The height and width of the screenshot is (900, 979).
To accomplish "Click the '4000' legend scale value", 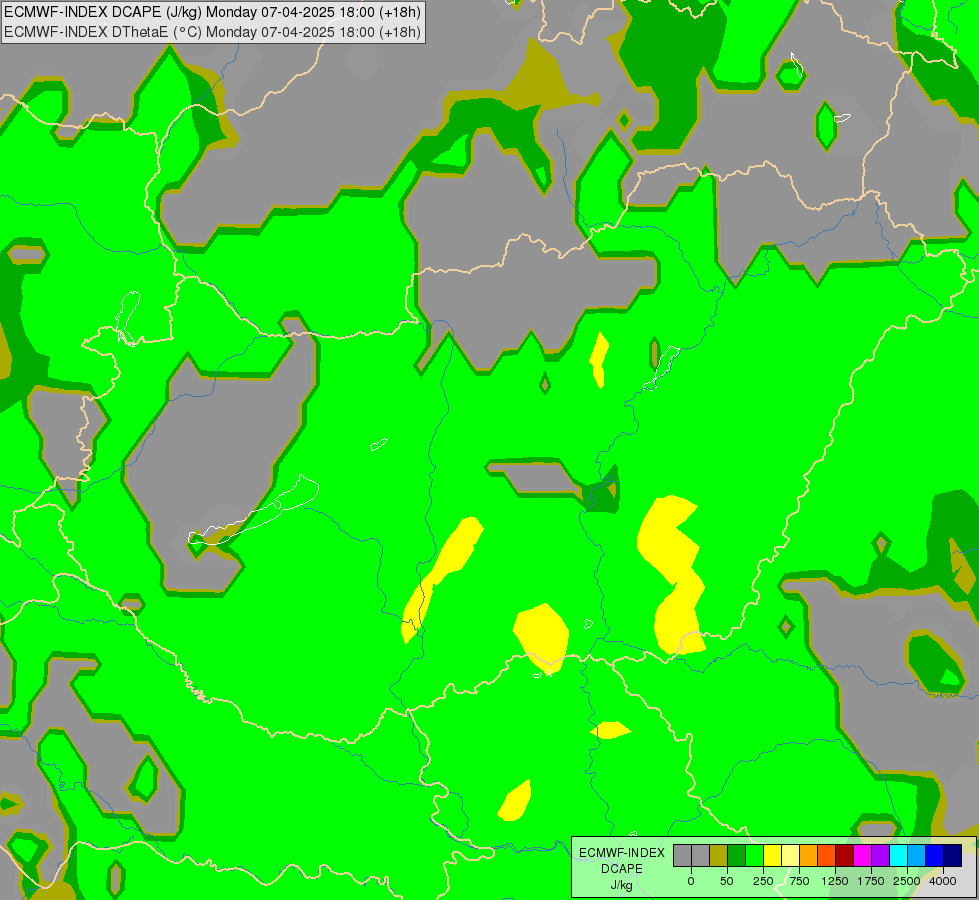I will pos(943,881).
